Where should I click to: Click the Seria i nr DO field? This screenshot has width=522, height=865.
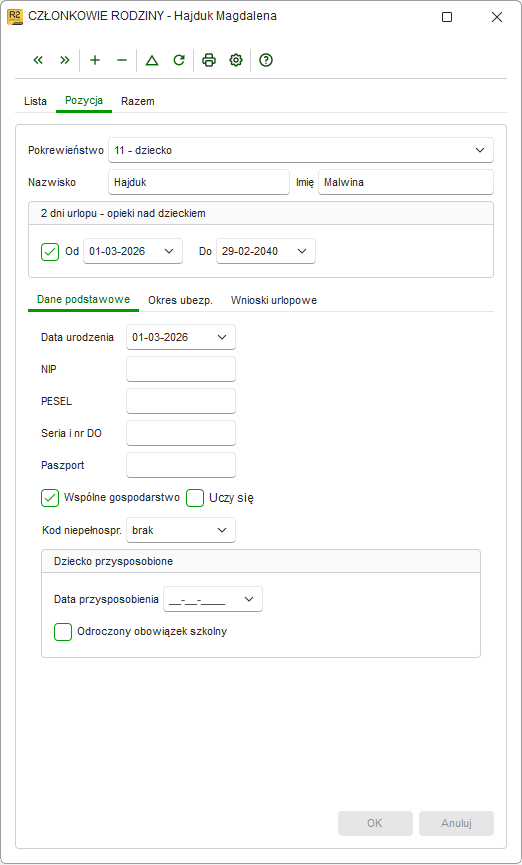(181, 433)
